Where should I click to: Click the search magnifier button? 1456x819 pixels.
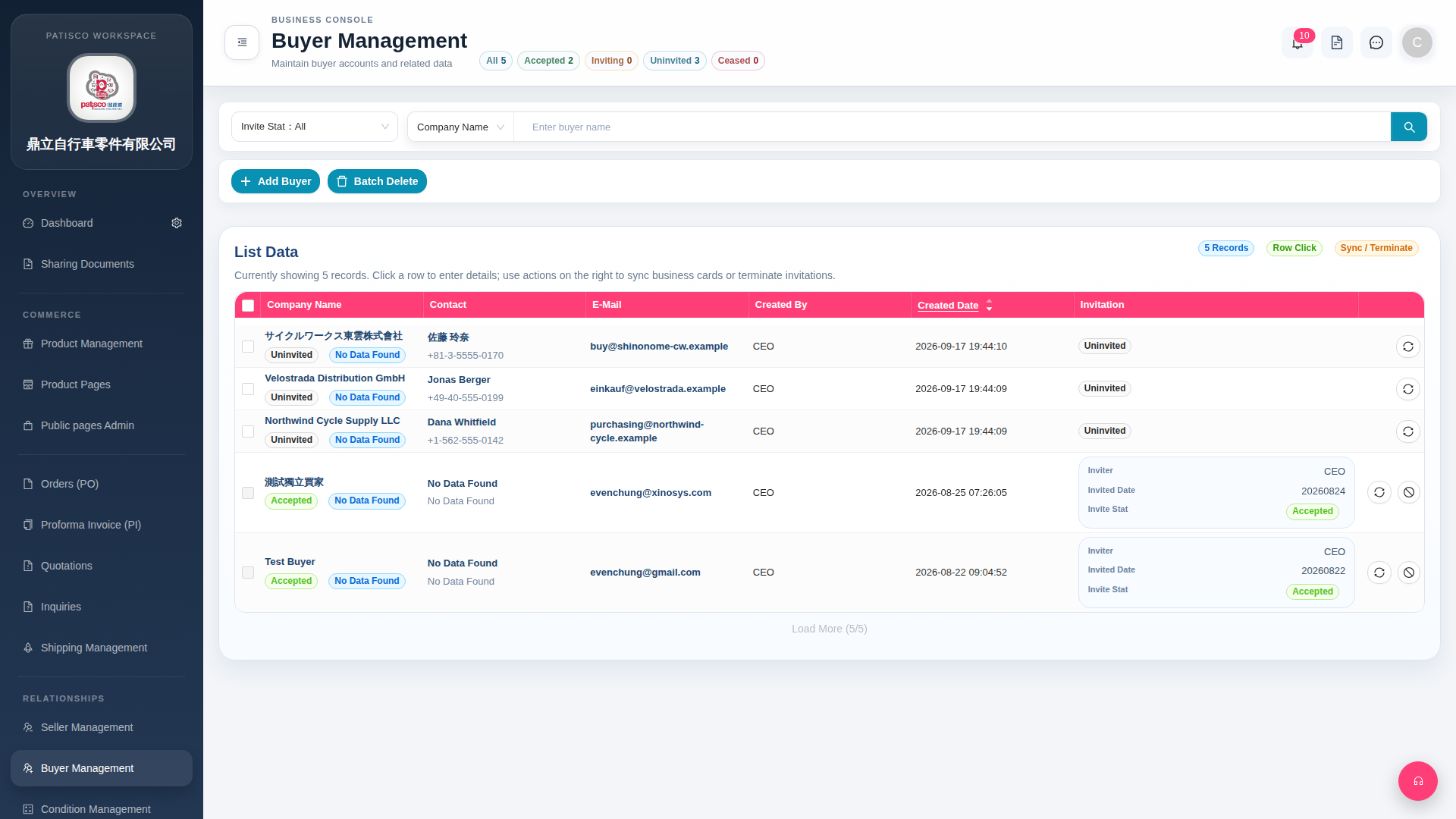1409,127
